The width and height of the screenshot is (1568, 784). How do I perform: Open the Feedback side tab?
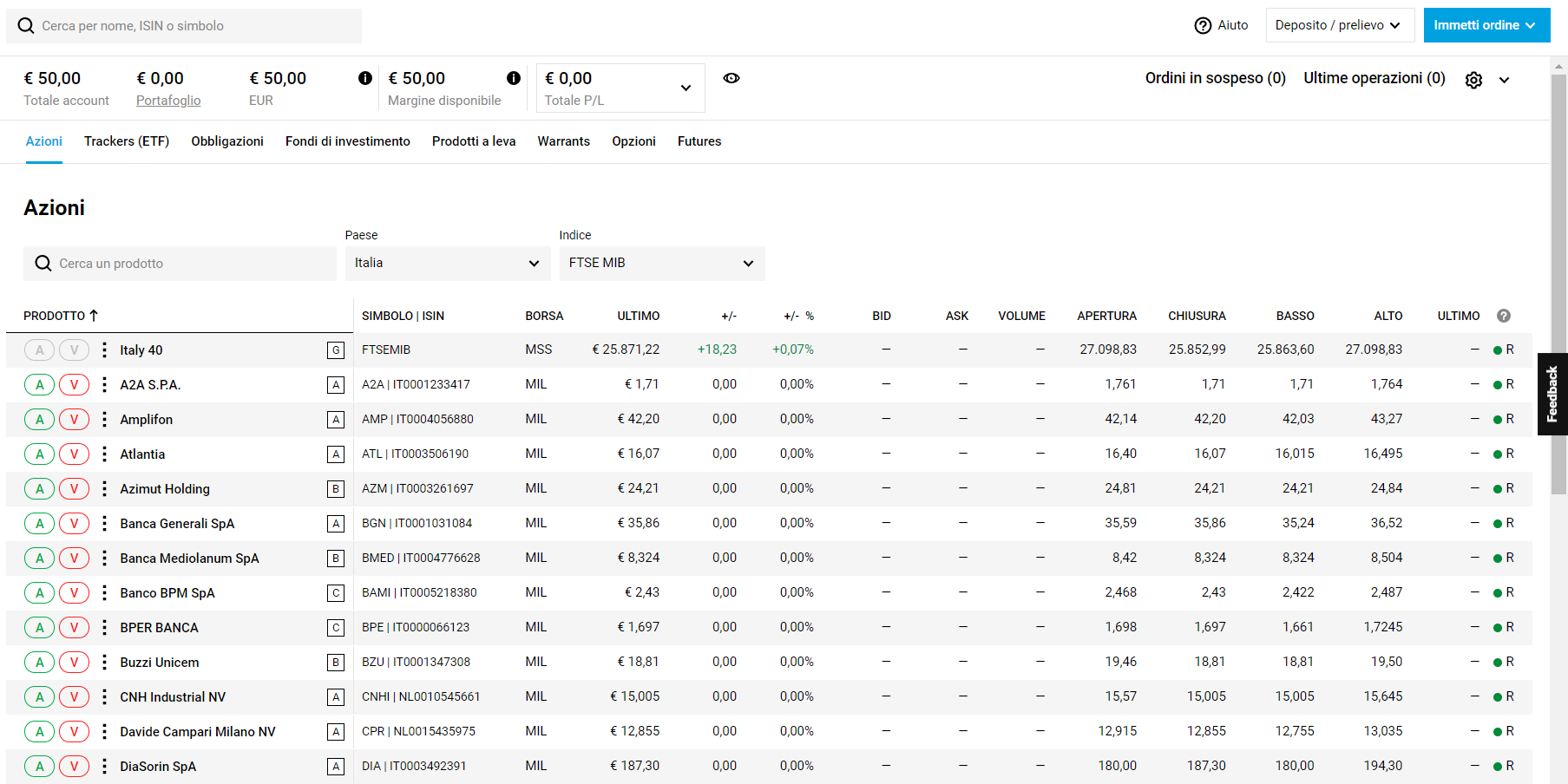coord(1552,394)
